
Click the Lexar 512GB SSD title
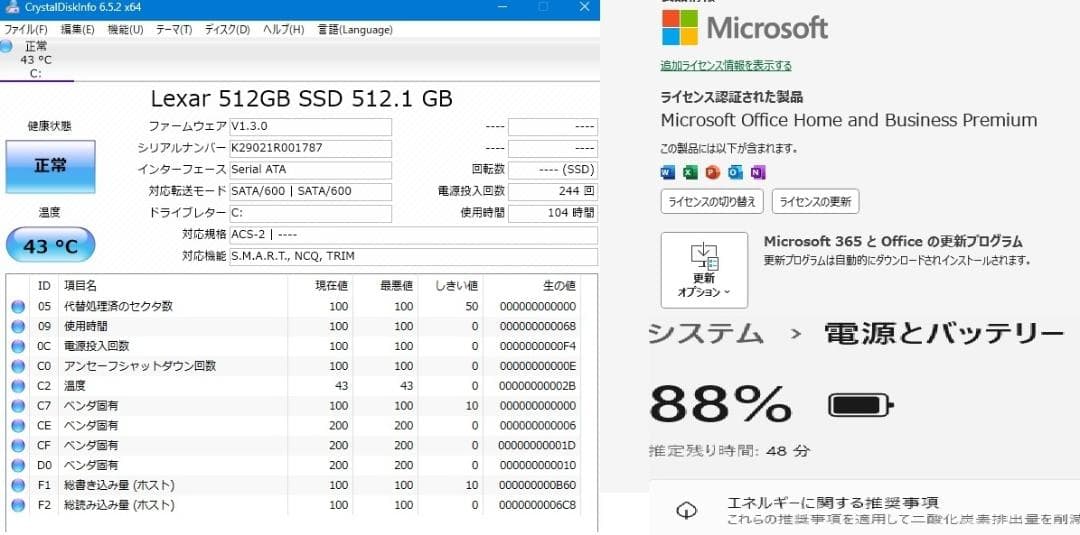click(x=302, y=98)
